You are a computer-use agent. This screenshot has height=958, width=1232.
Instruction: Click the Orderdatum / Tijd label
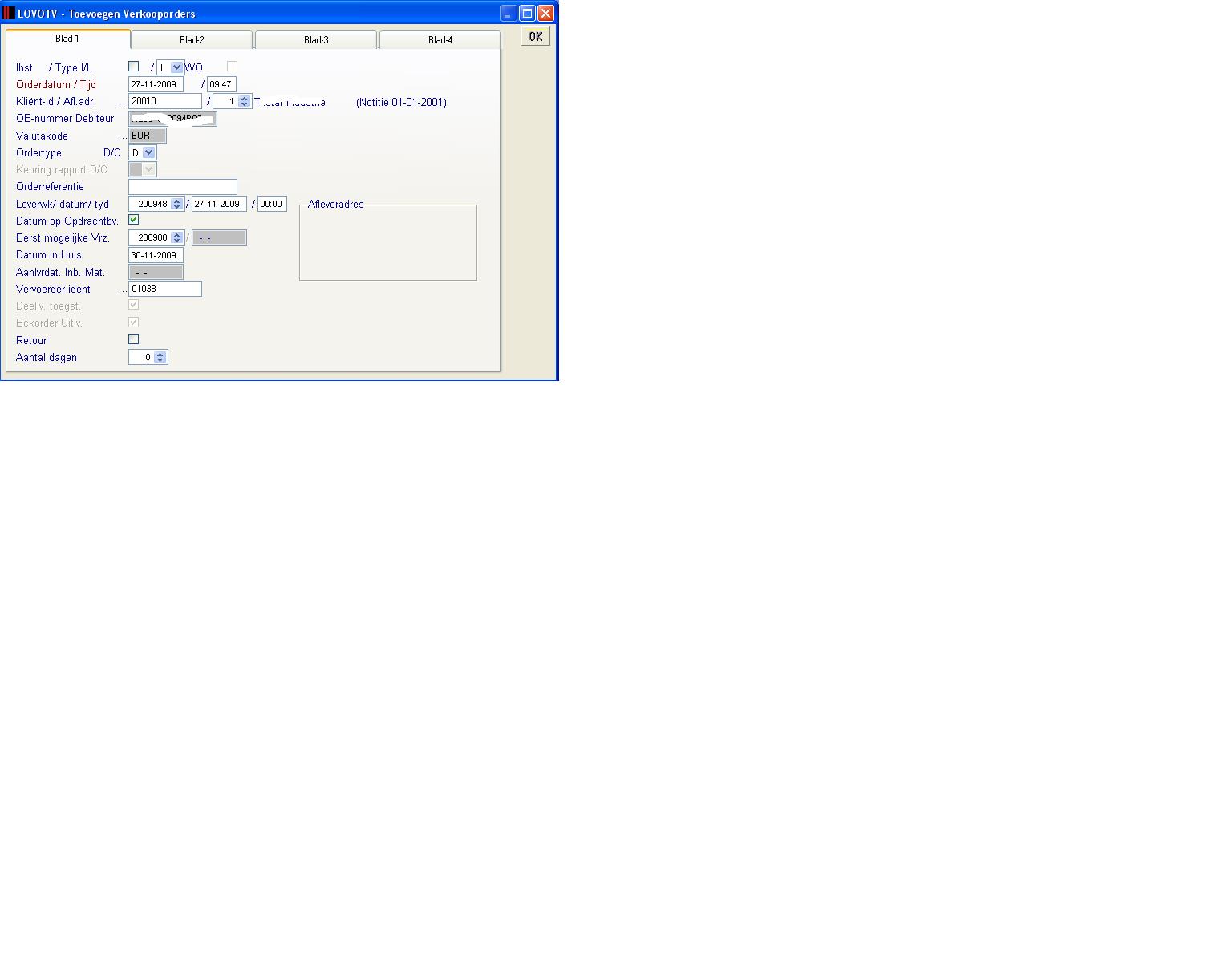click(56, 85)
